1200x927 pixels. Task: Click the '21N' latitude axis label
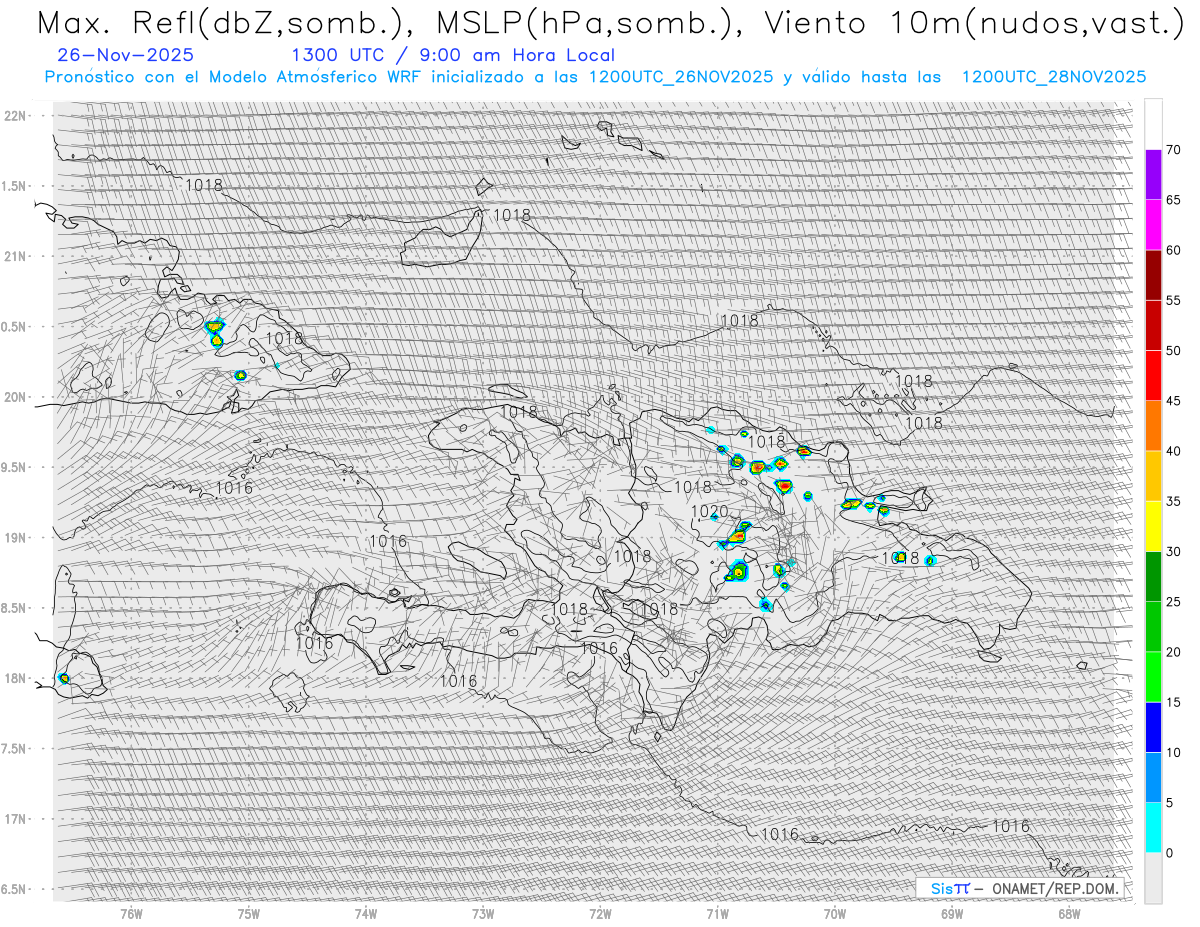tap(15, 256)
